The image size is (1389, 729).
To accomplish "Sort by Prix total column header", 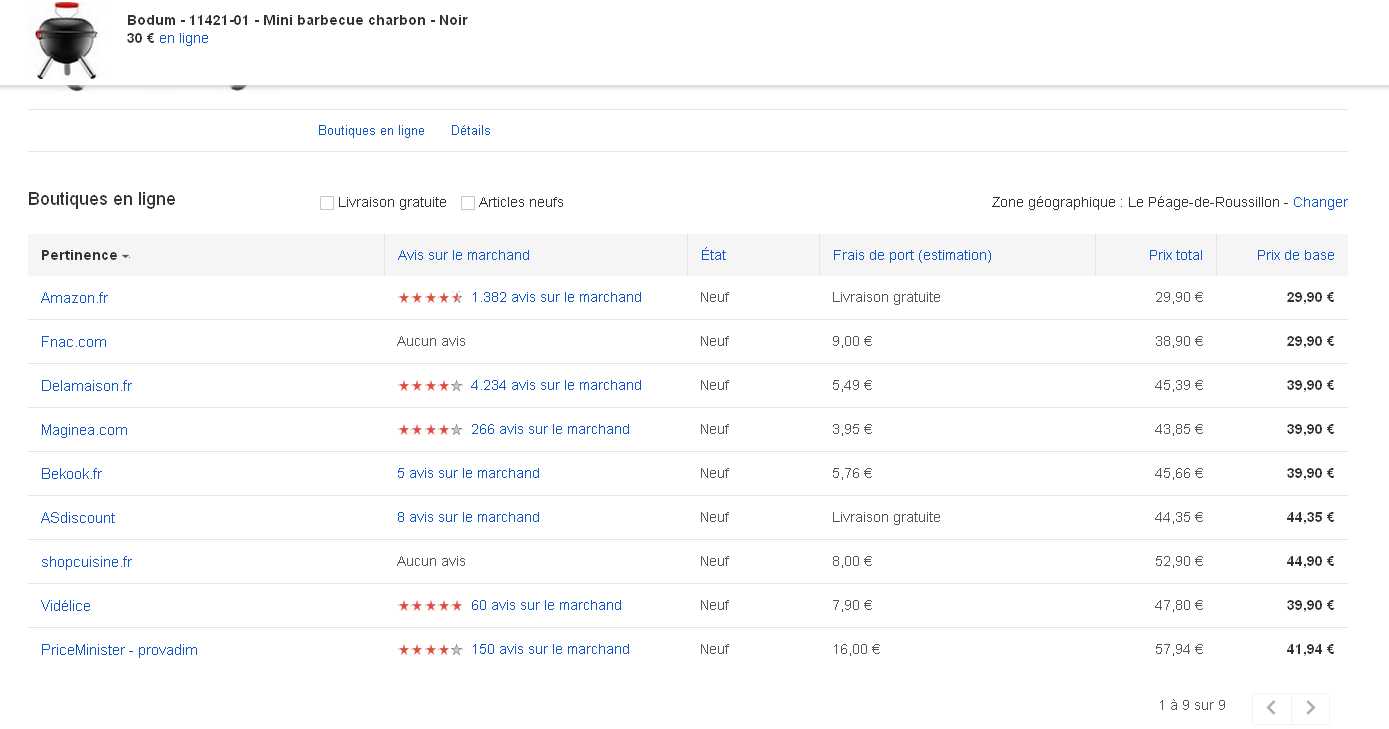I will pyautogui.click(x=1175, y=255).
